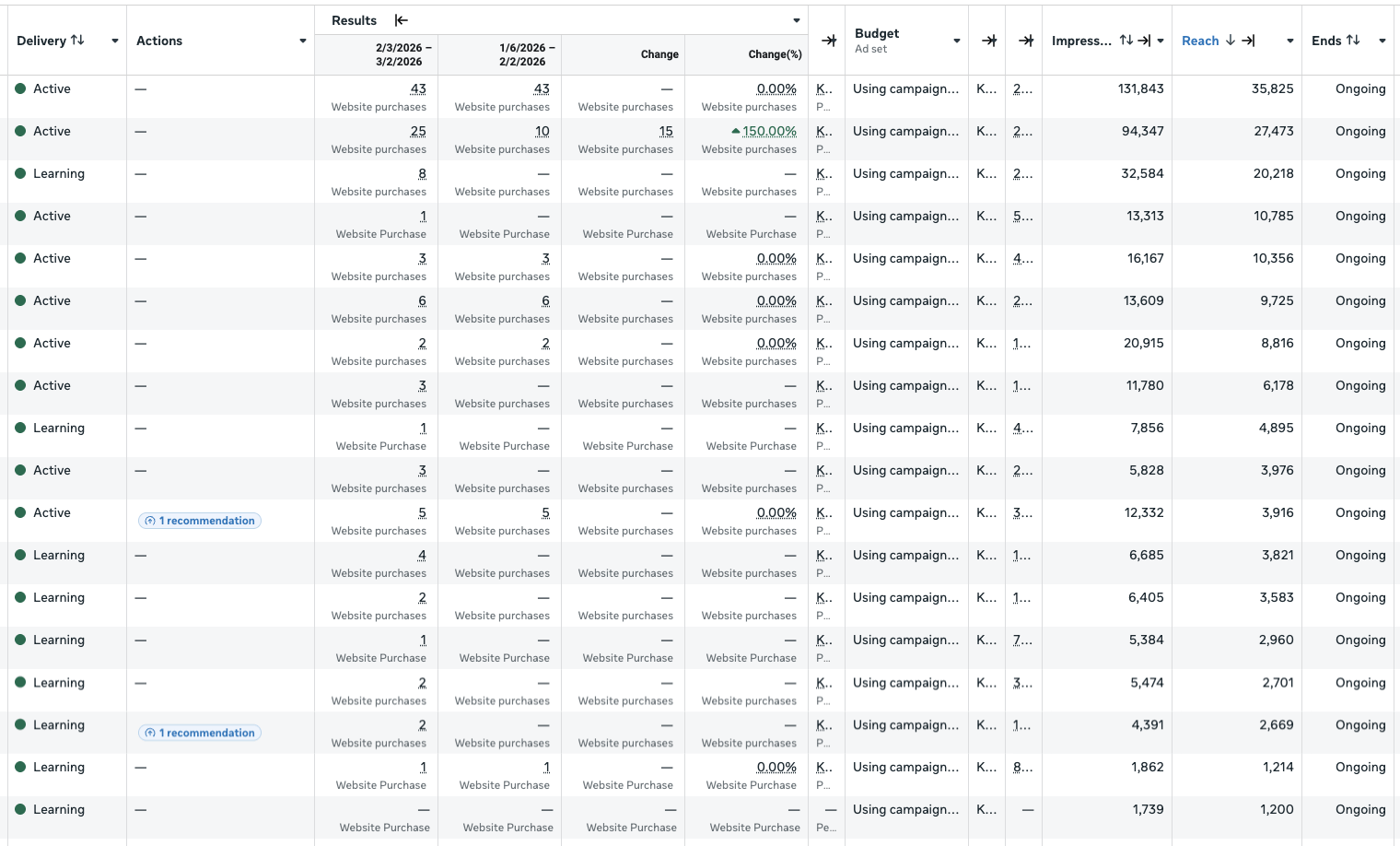Open the Ends column dropdown arrow

(1382, 41)
